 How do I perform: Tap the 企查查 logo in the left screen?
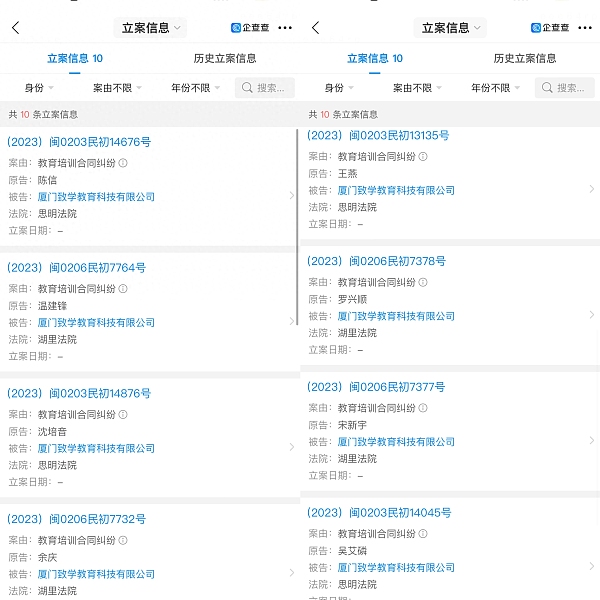pos(250,28)
